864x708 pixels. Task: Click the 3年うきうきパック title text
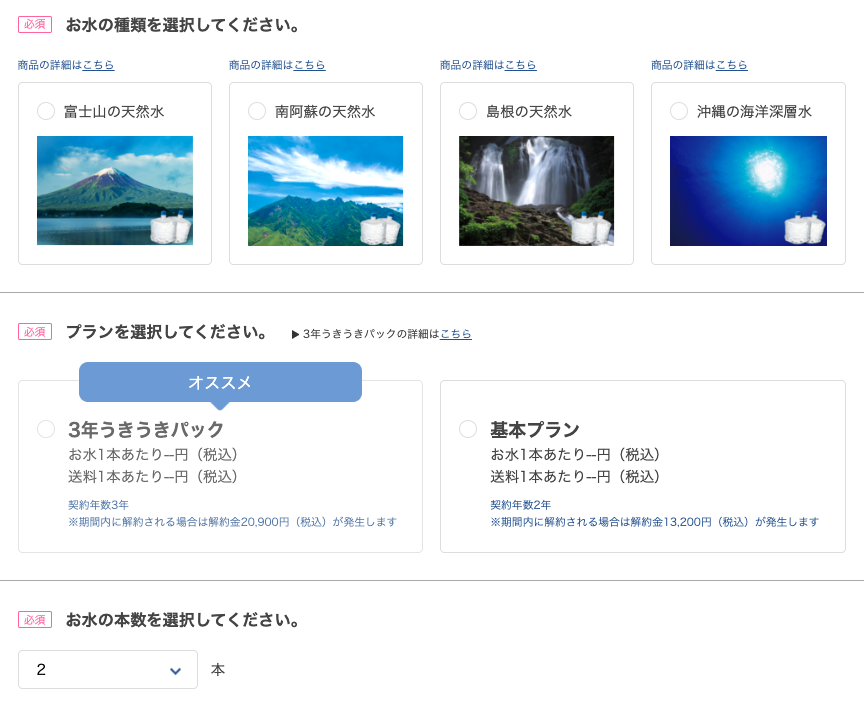[x=146, y=429]
